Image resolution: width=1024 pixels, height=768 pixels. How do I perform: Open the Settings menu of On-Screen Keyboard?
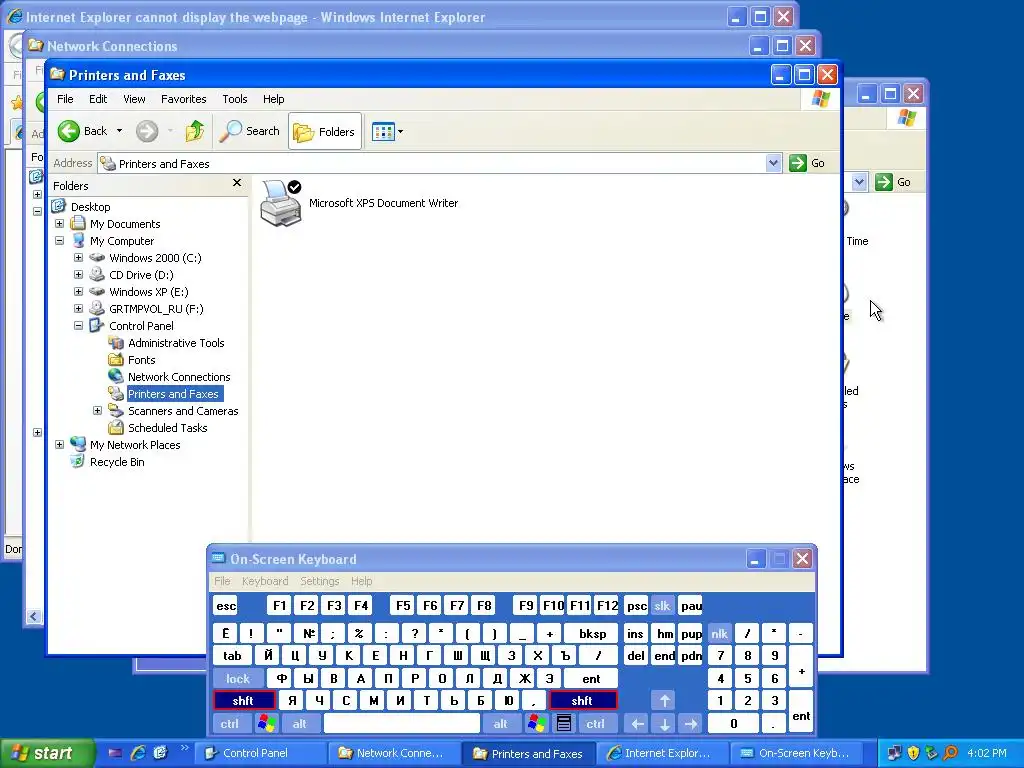click(319, 581)
